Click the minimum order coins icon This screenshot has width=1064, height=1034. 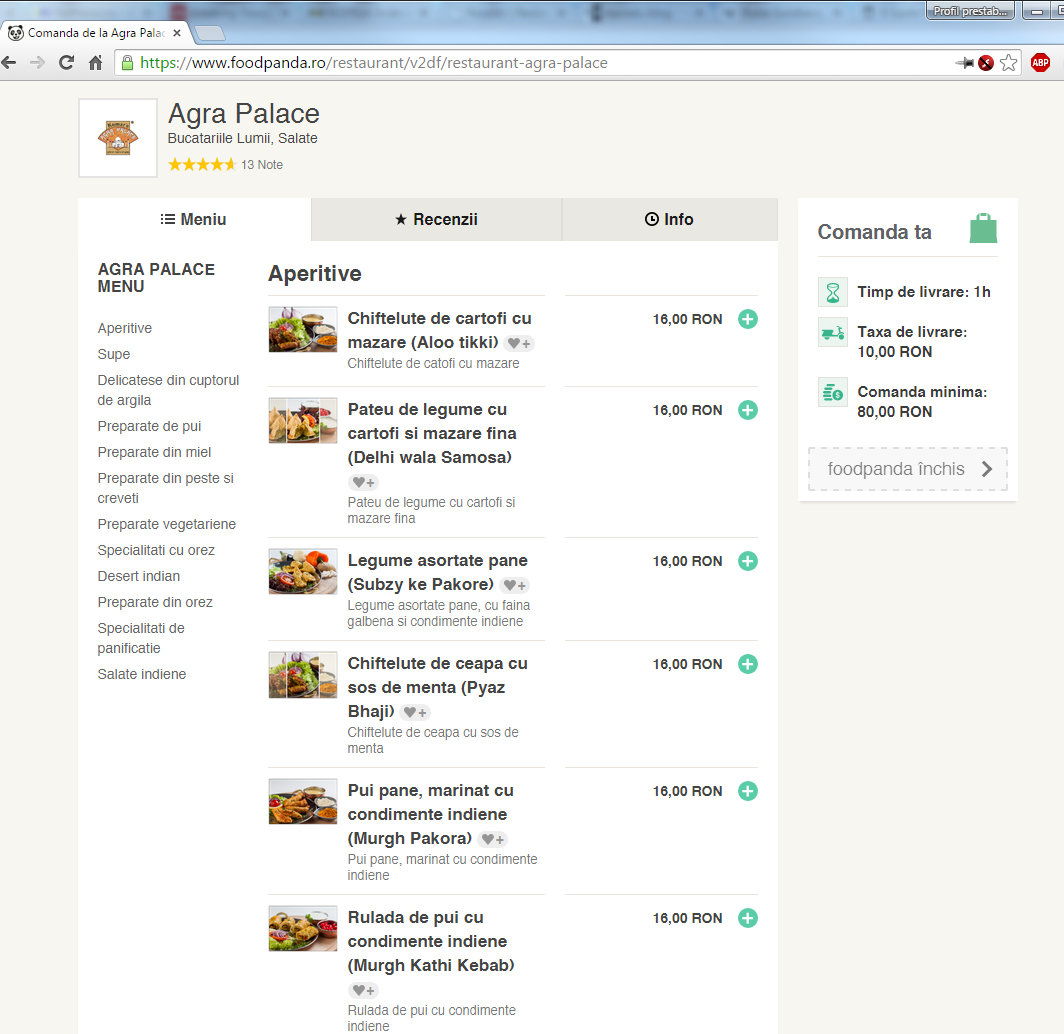click(x=833, y=391)
